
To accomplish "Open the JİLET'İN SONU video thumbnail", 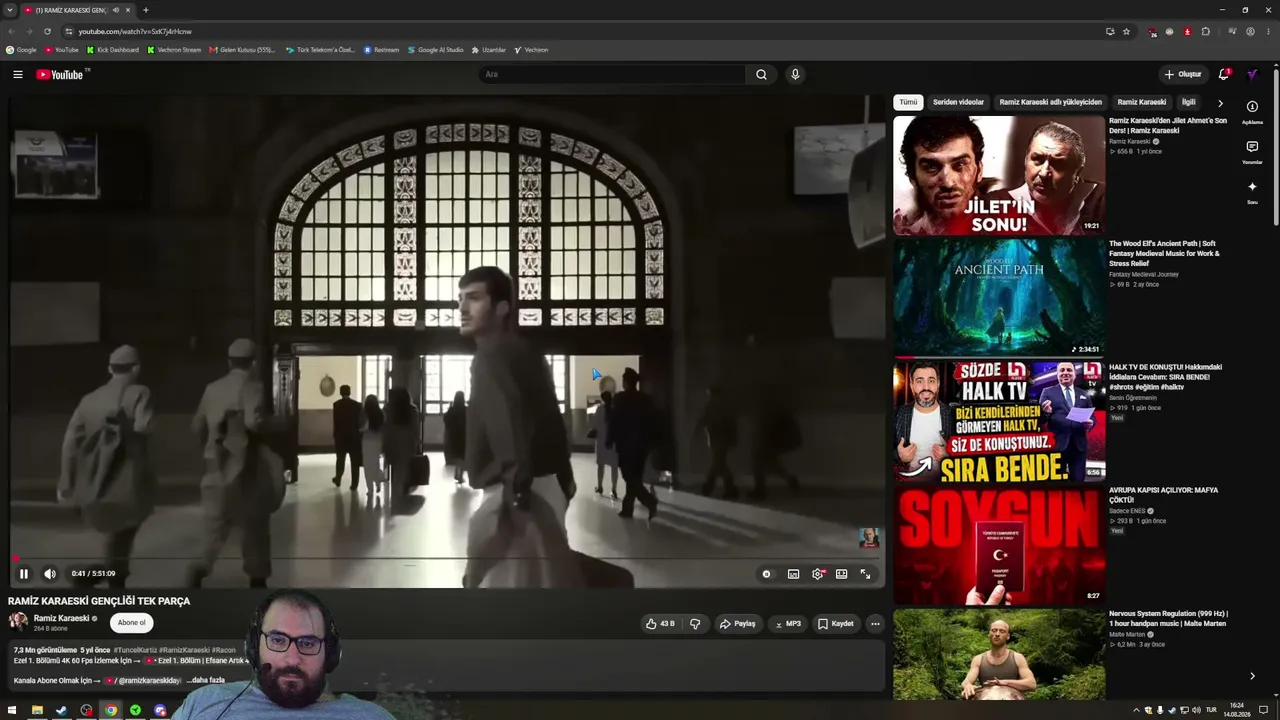I will coord(999,175).
